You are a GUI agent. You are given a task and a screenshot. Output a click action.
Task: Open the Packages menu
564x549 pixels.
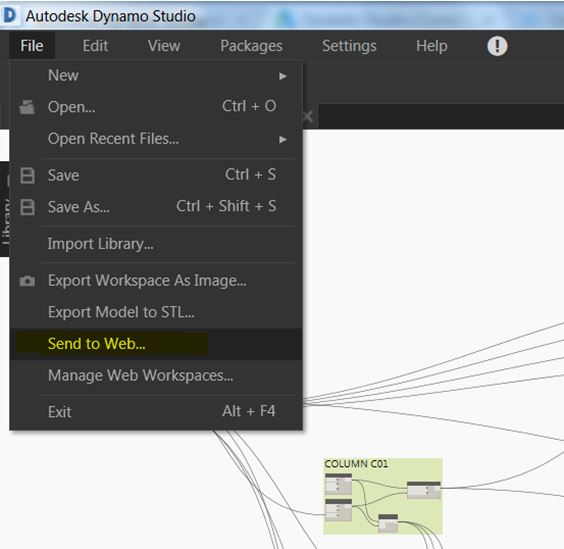[x=251, y=46]
